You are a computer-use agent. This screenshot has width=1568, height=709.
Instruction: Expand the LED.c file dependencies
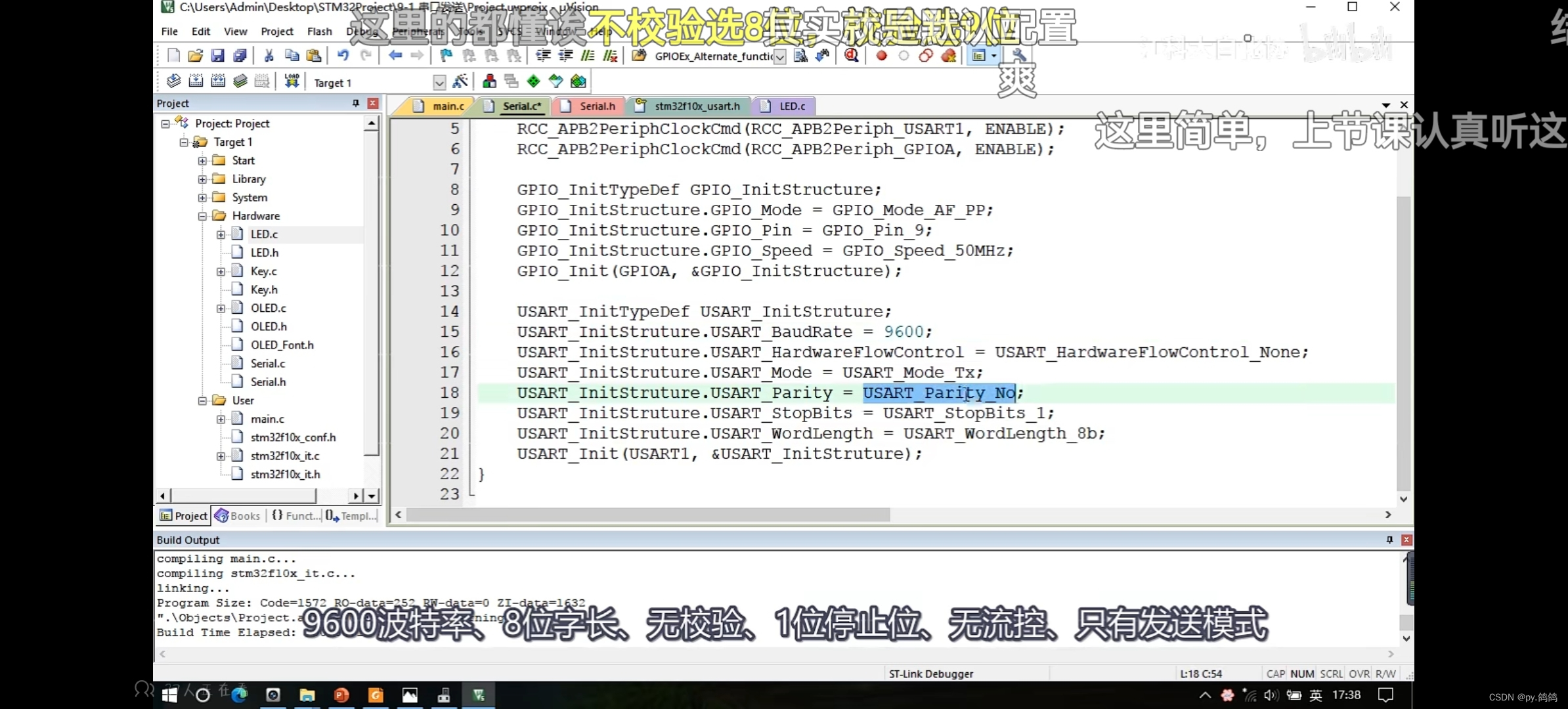pos(221,234)
